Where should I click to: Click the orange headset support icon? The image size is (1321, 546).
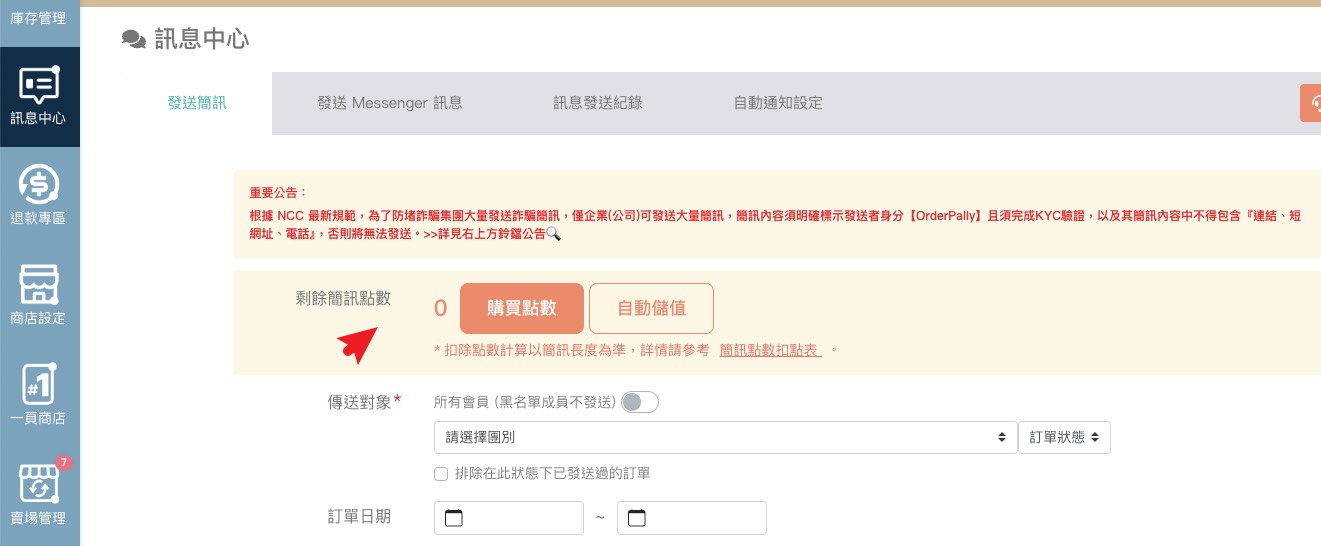tap(1312, 103)
